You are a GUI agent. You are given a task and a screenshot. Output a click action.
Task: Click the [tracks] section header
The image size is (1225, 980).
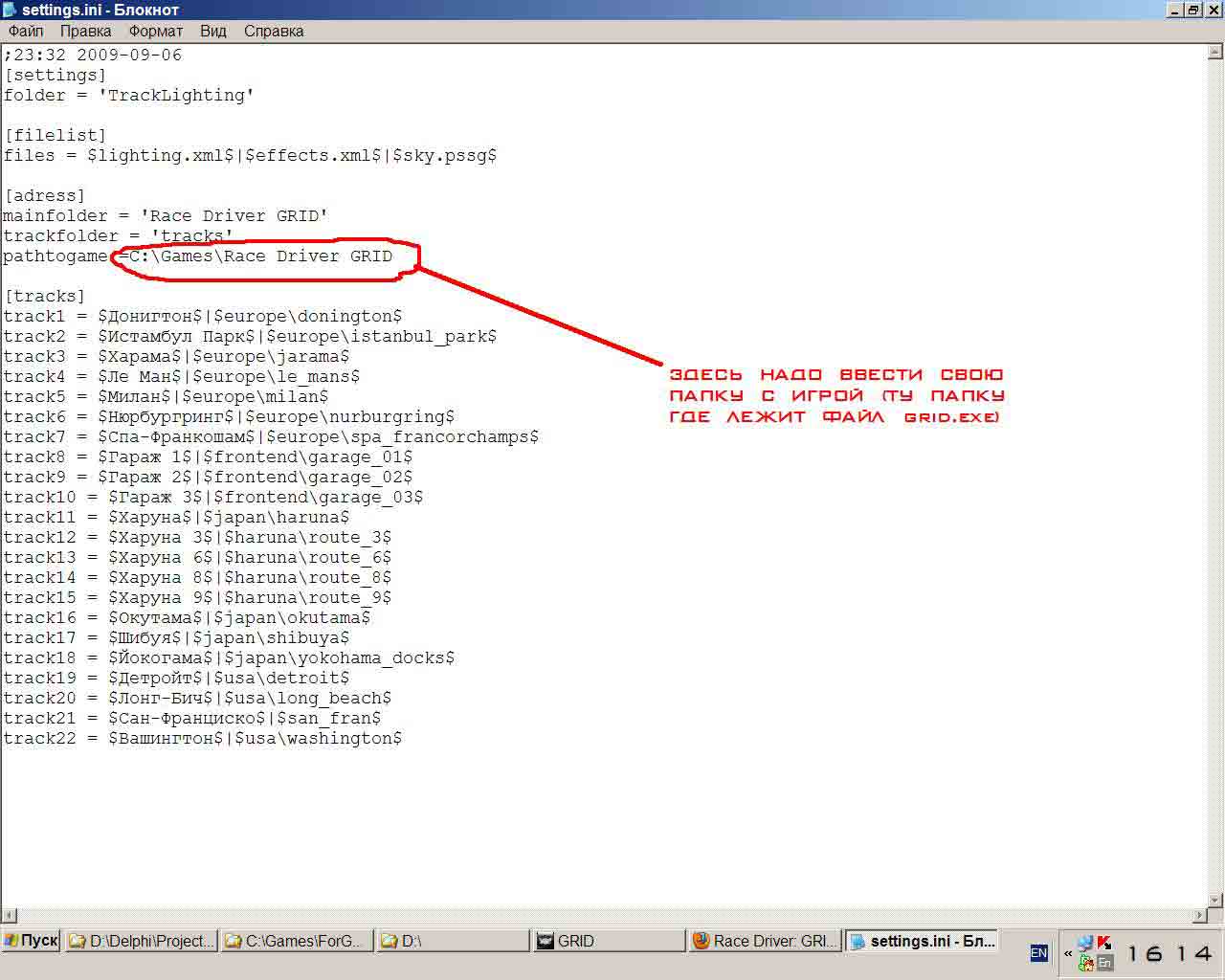(45, 296)
